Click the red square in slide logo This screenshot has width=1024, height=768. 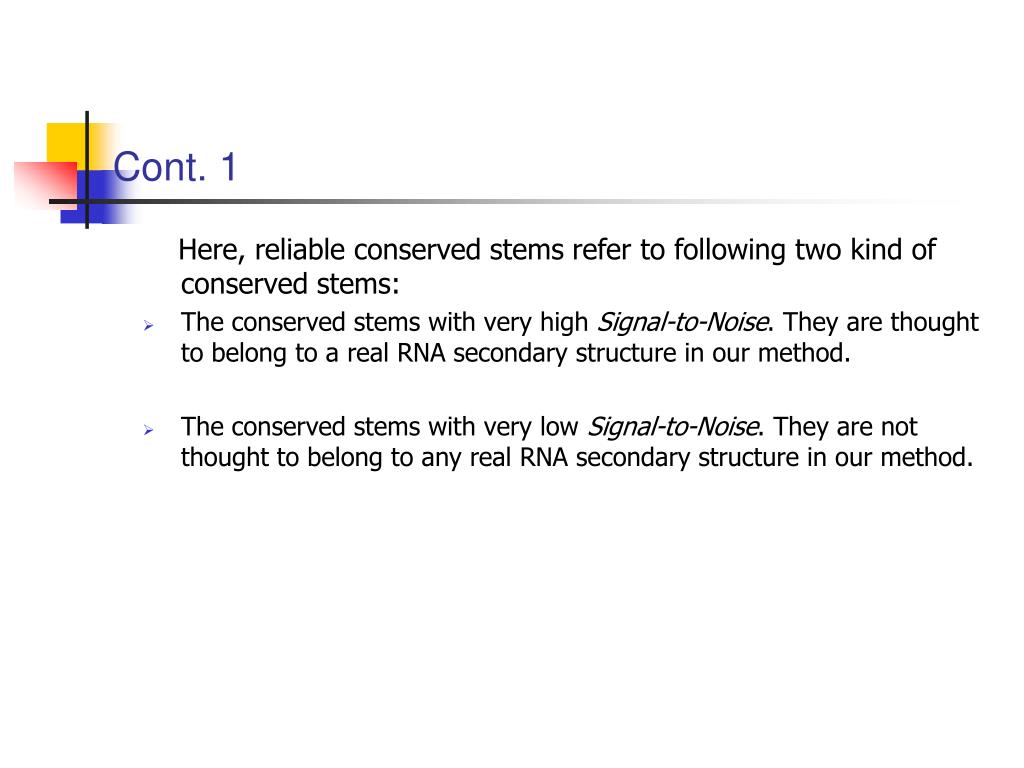click(x=45, y=184)
